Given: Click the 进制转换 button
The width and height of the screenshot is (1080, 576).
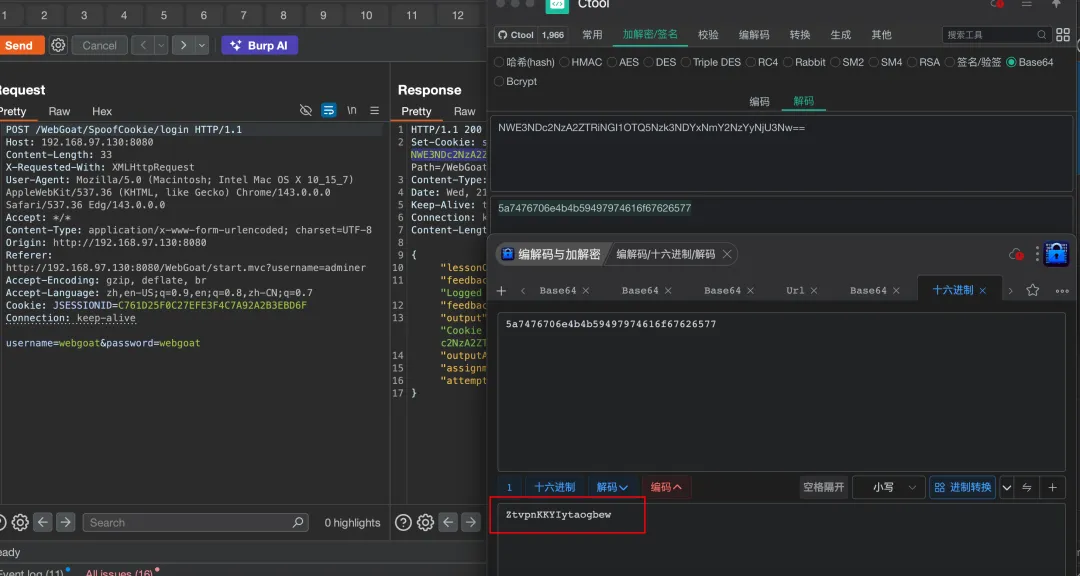Looking at the screenshot, I should (x=962, y=487).
